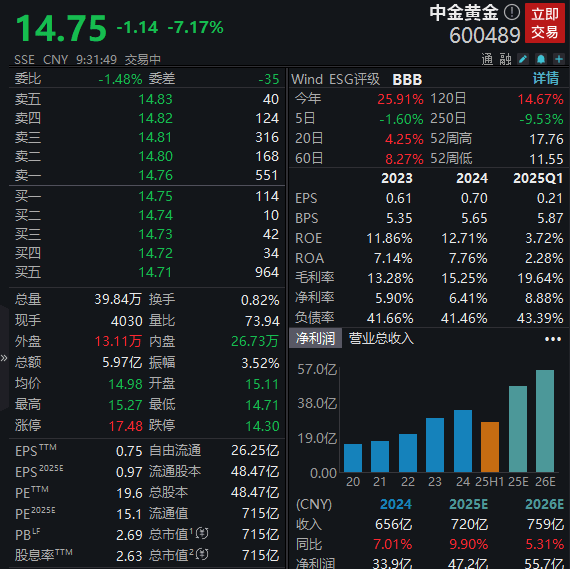Switch to the 净利润 tab
Image resolution: width=570 pixels, height=569 pixels.
point(315,338)
